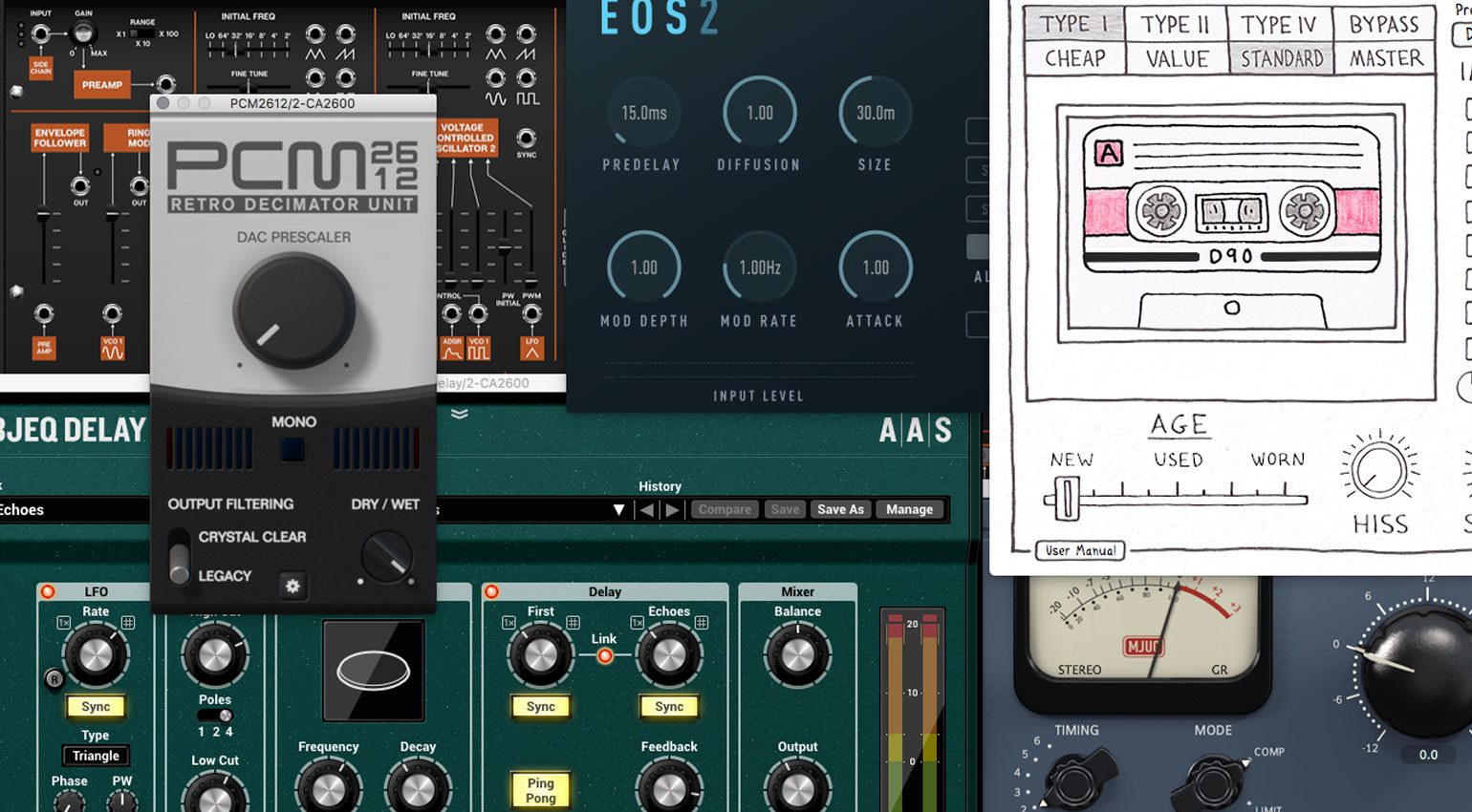Toggle the Delay section power LED

(x=491, y=592)
